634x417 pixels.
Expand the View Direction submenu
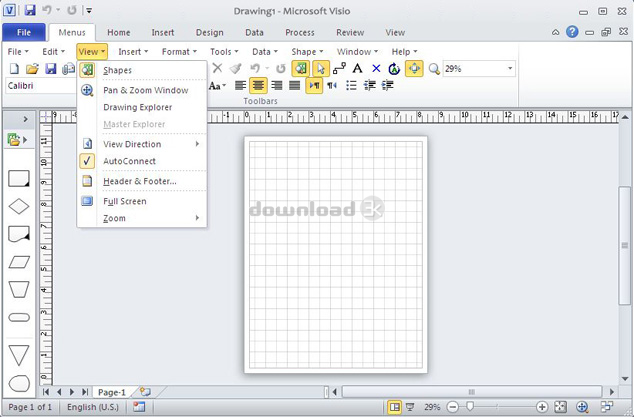[x=142, y=144]
